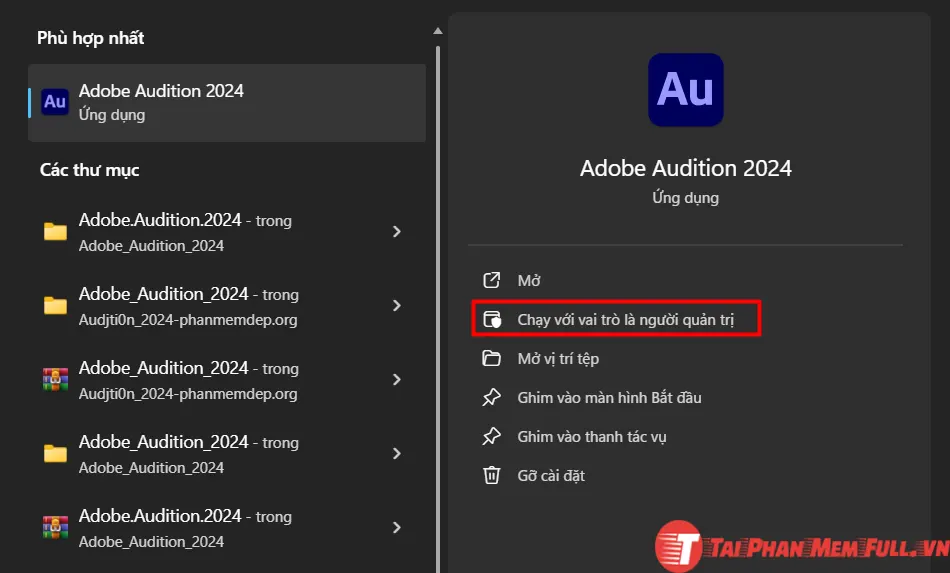Click the results list vertical scrollbar
Viewport: 950px width, 573px height.
(x=438, y=309)
